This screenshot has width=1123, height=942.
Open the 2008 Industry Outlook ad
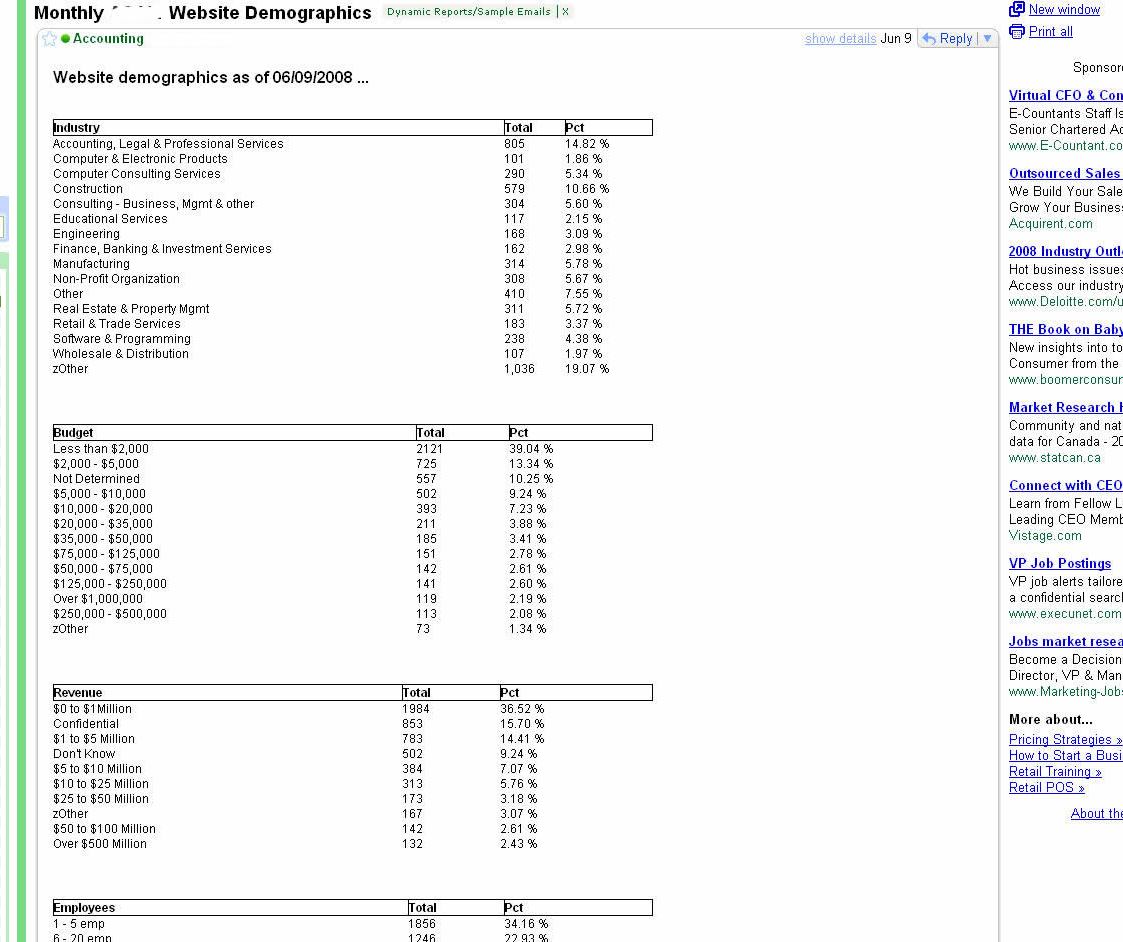(x=1065, y=251)
